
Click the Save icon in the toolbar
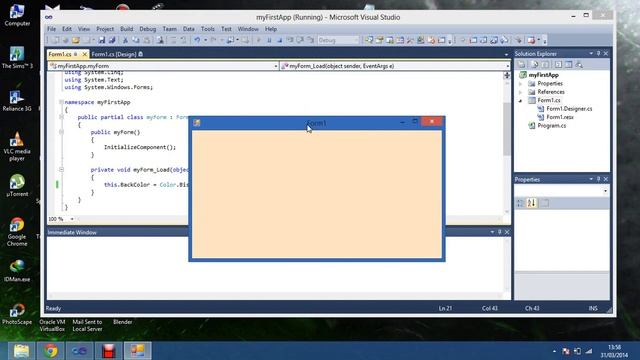tap(102, 40)
